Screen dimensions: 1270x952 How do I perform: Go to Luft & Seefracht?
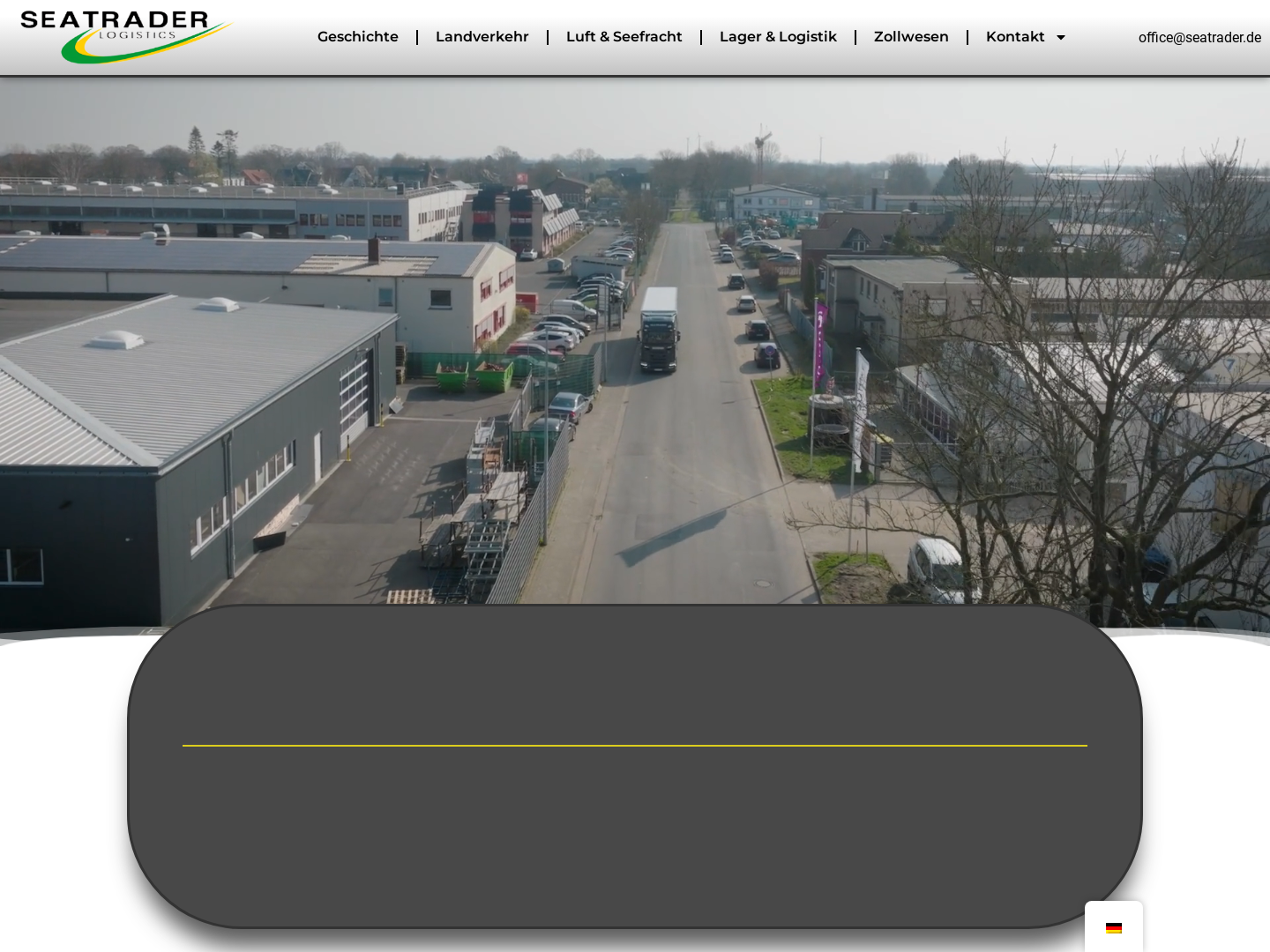coord(624,37)
